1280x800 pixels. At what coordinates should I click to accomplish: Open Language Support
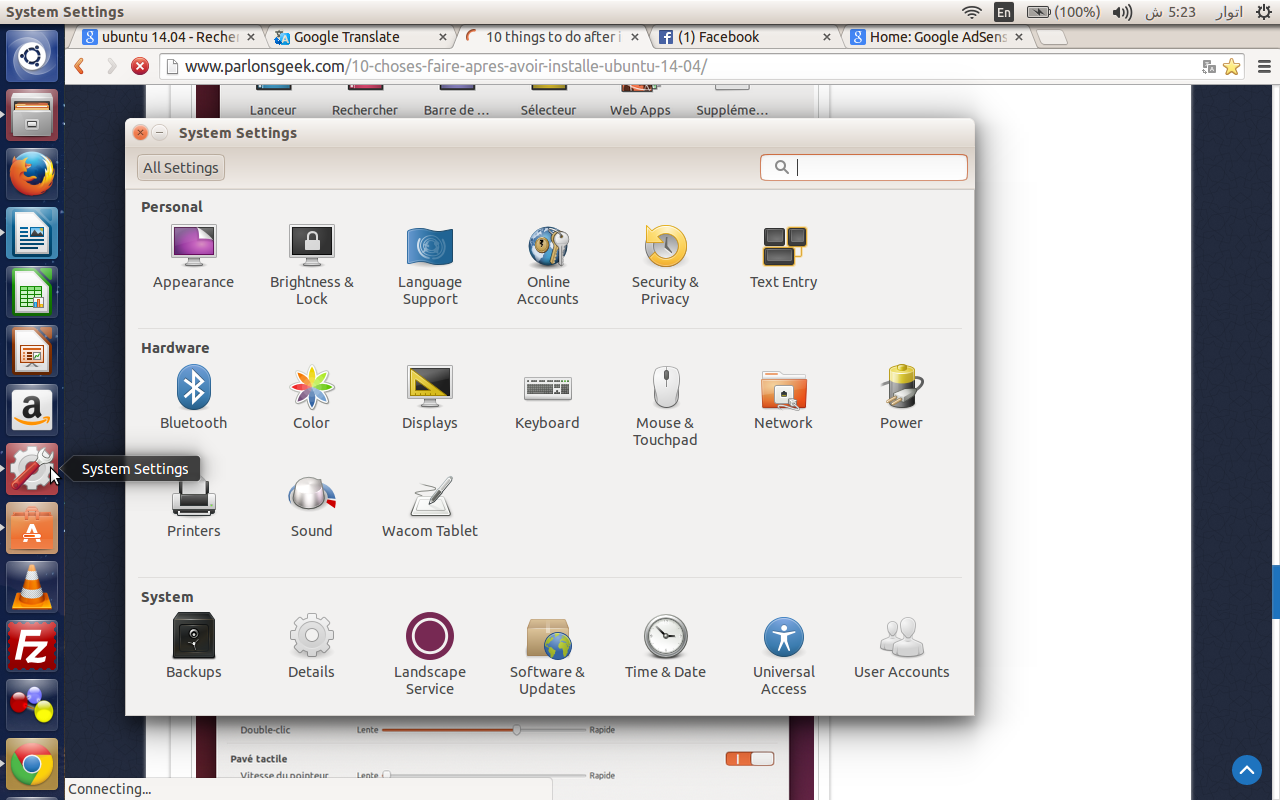click(430, 266)
